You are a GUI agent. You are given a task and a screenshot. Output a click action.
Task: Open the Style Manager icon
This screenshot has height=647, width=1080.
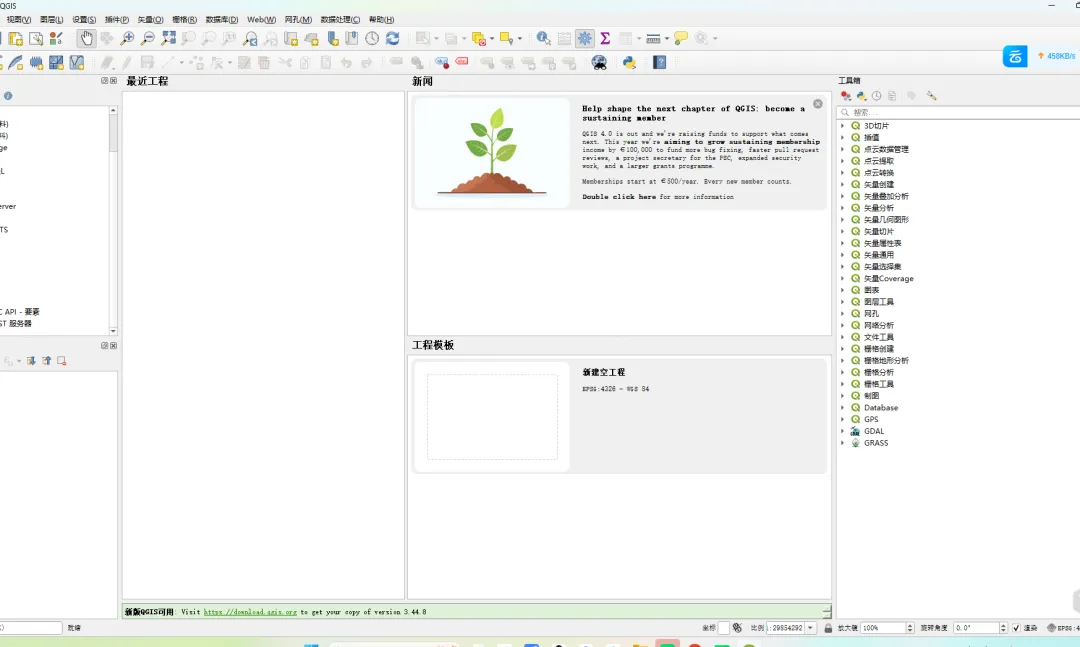click(56, 39)
